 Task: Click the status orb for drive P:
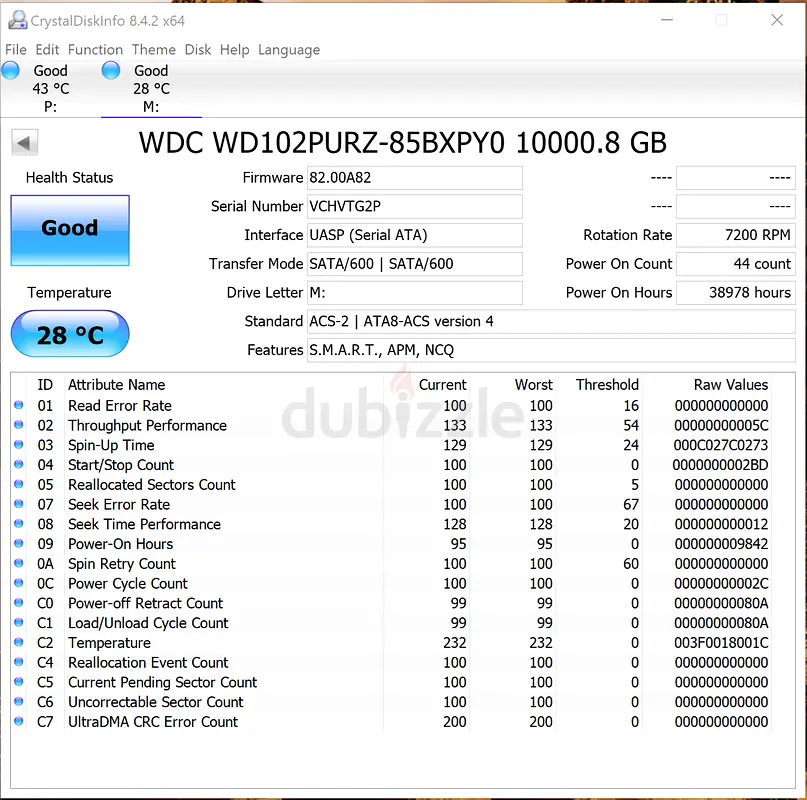pos(11,70)
